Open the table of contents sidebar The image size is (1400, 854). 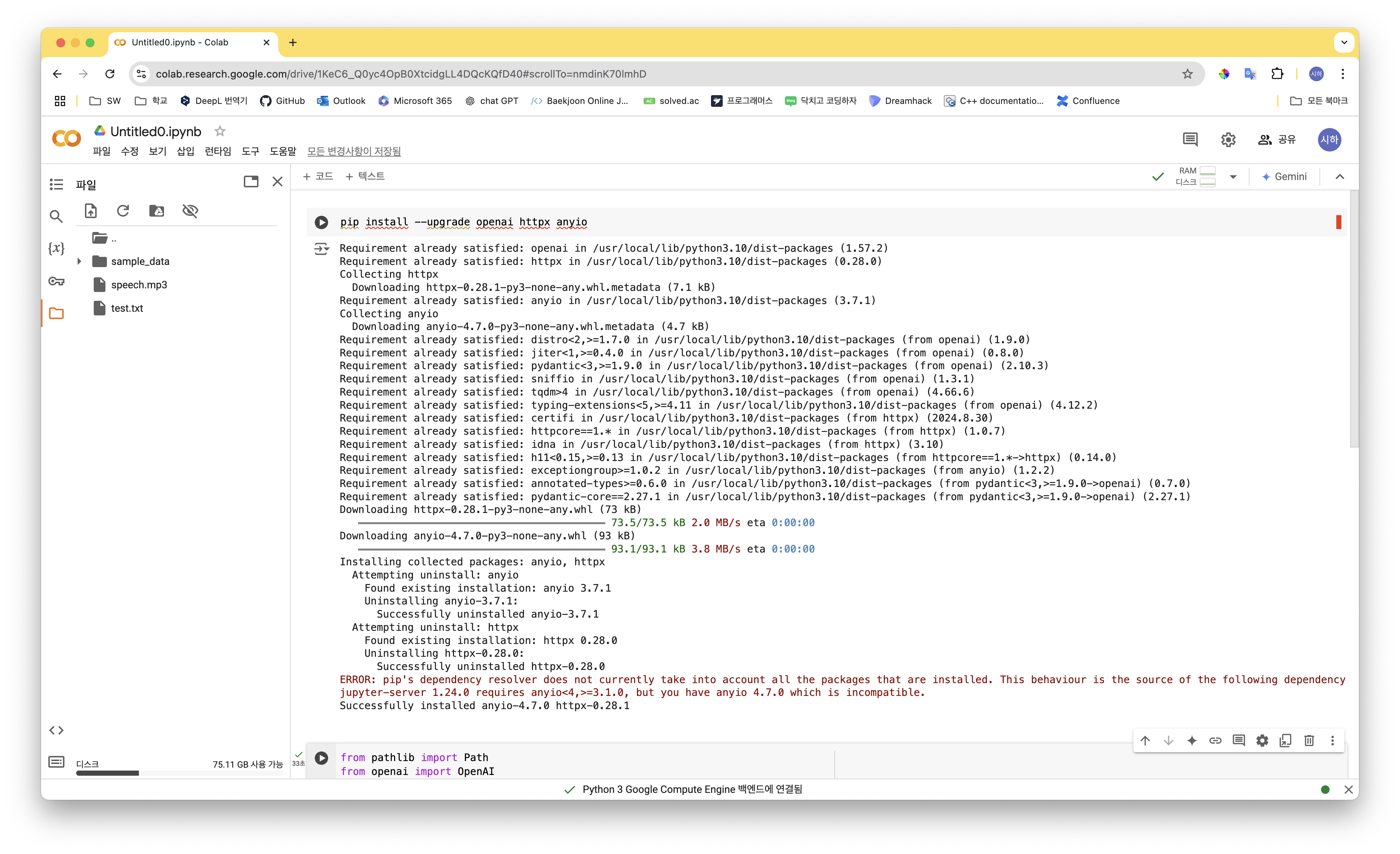(x=56, y=184)
